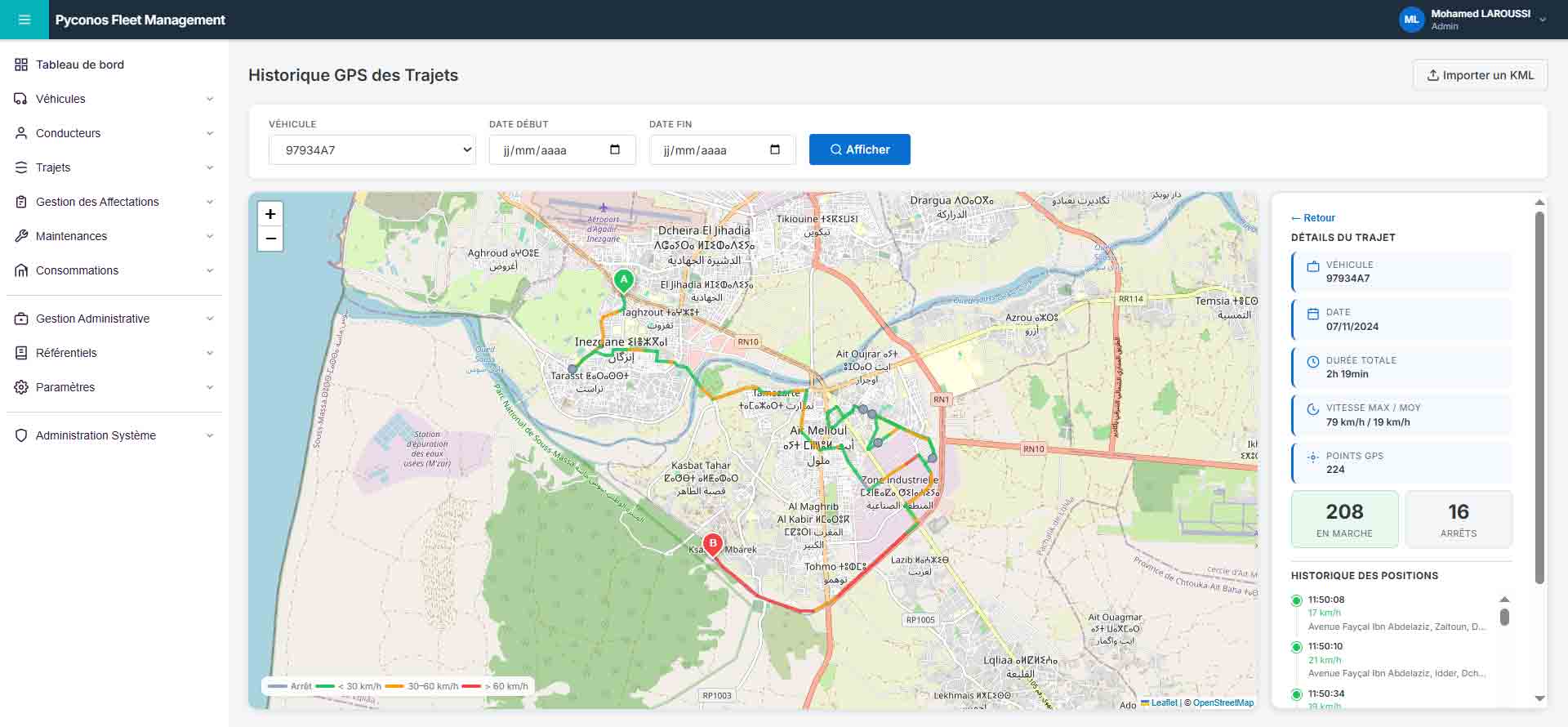Viewport: 1568px width, 727px height.
Task: Click the 208 En Marche stat card
Action: (1345, 519)
